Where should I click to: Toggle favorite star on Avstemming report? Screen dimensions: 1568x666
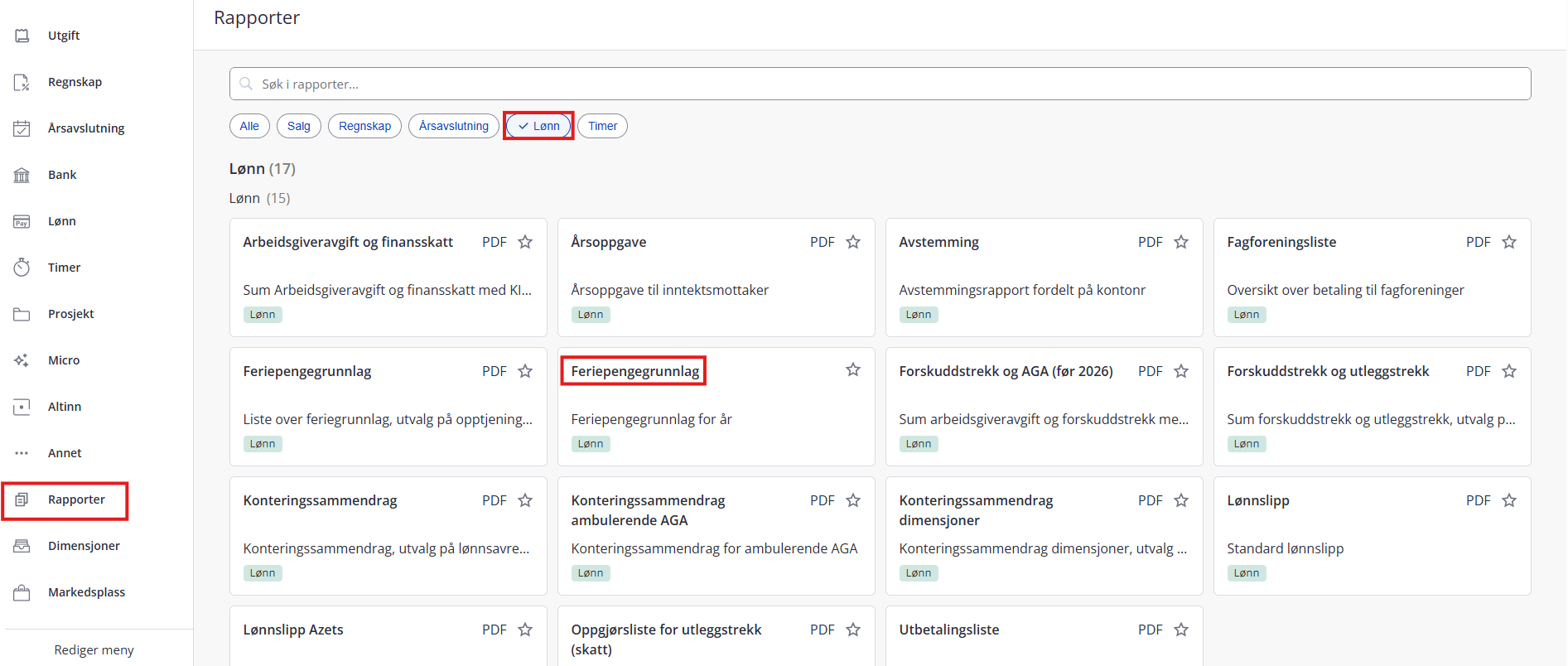[1181, 242]
